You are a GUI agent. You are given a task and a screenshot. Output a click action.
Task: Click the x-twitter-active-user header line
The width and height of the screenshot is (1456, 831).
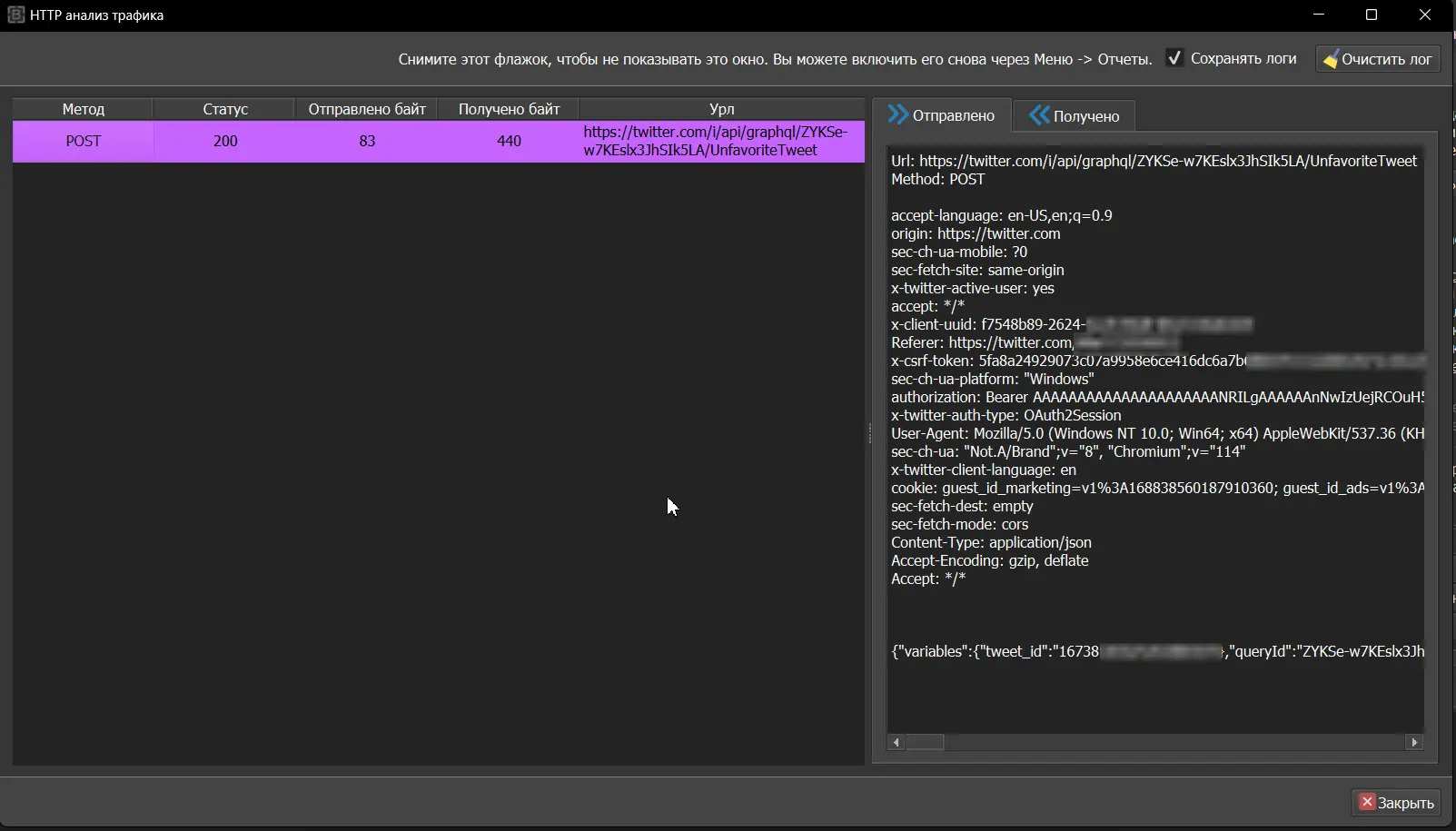(x=973, y=288)
